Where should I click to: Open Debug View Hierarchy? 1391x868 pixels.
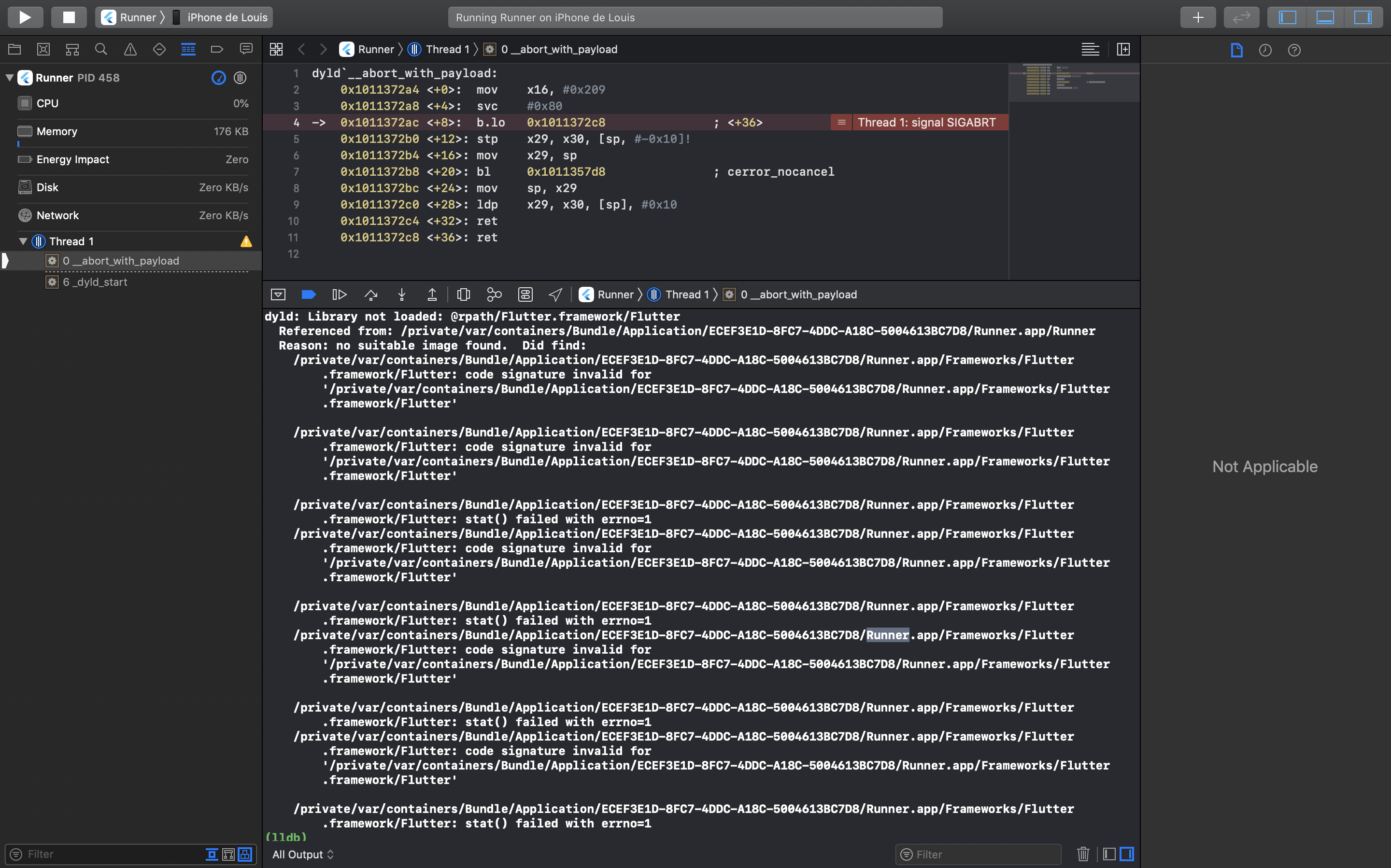(464, 294)
